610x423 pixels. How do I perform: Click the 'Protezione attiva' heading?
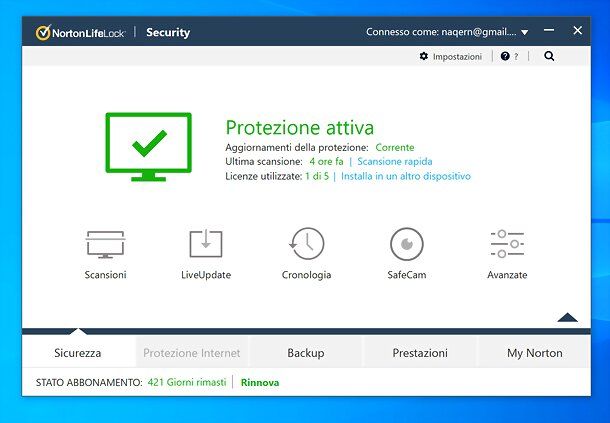(300, 127)
